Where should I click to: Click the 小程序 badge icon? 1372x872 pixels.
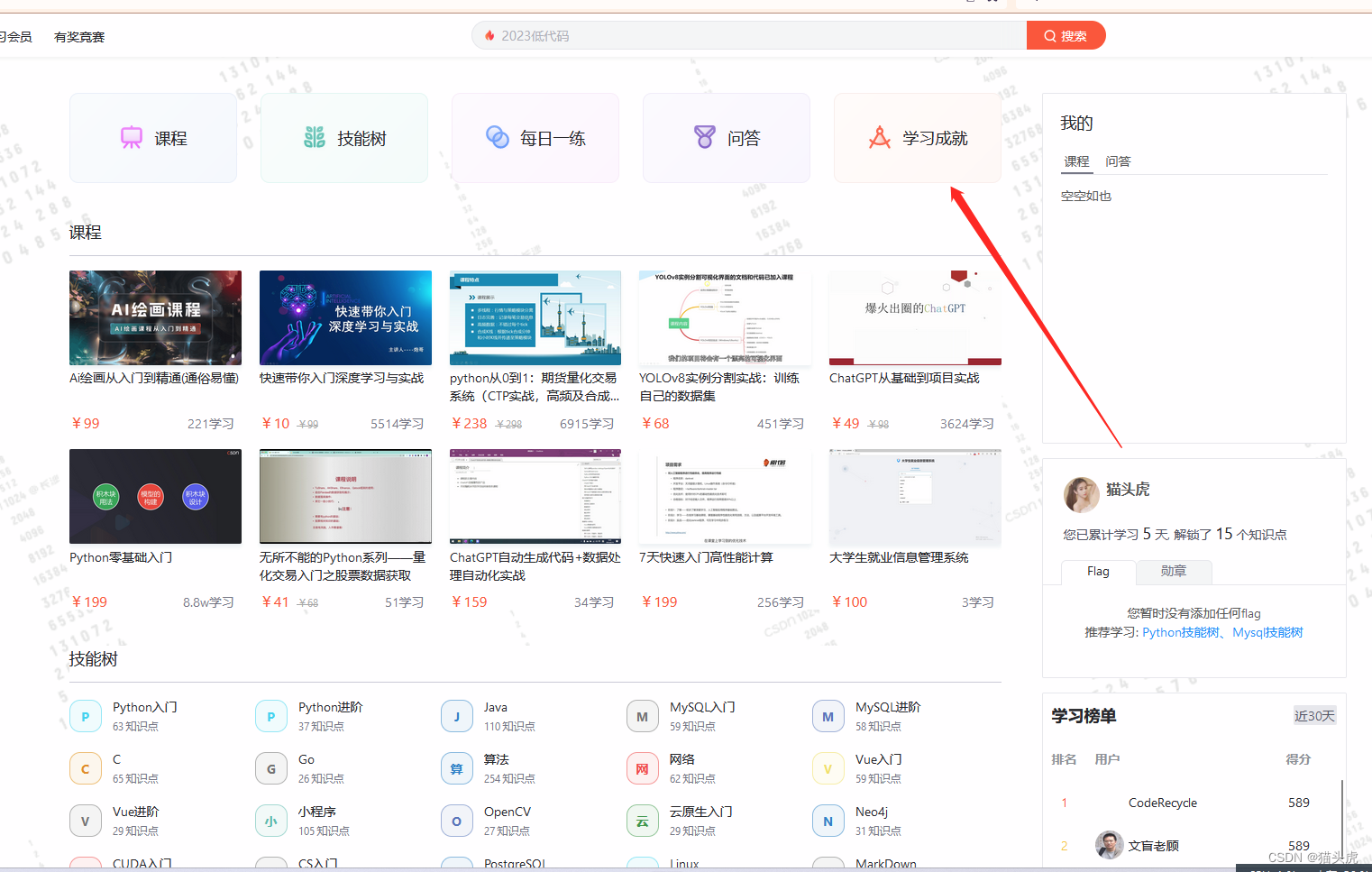tap(271, 822)
